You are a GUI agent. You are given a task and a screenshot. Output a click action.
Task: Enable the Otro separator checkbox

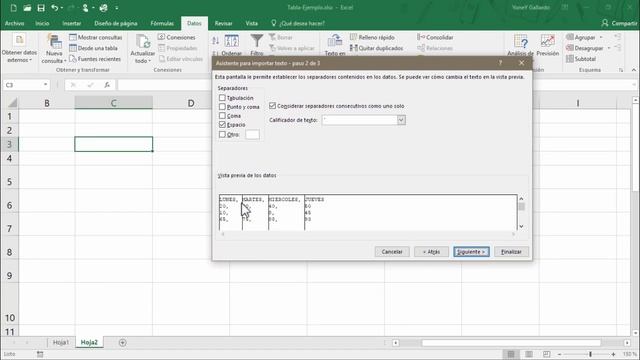point(222,134)
